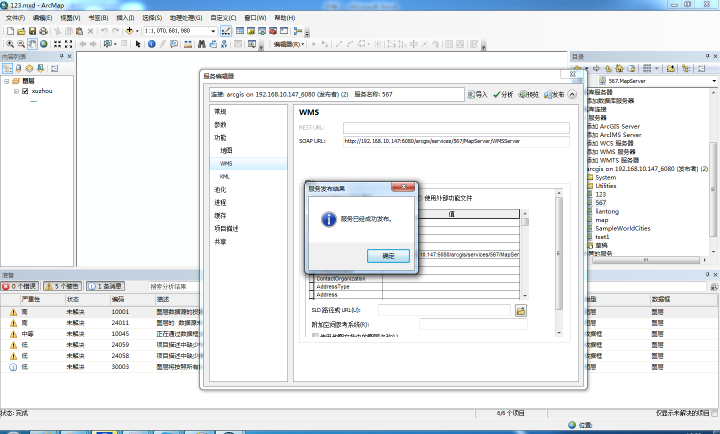Click the SLD path or URL field
720x434 pixels.
444,310
